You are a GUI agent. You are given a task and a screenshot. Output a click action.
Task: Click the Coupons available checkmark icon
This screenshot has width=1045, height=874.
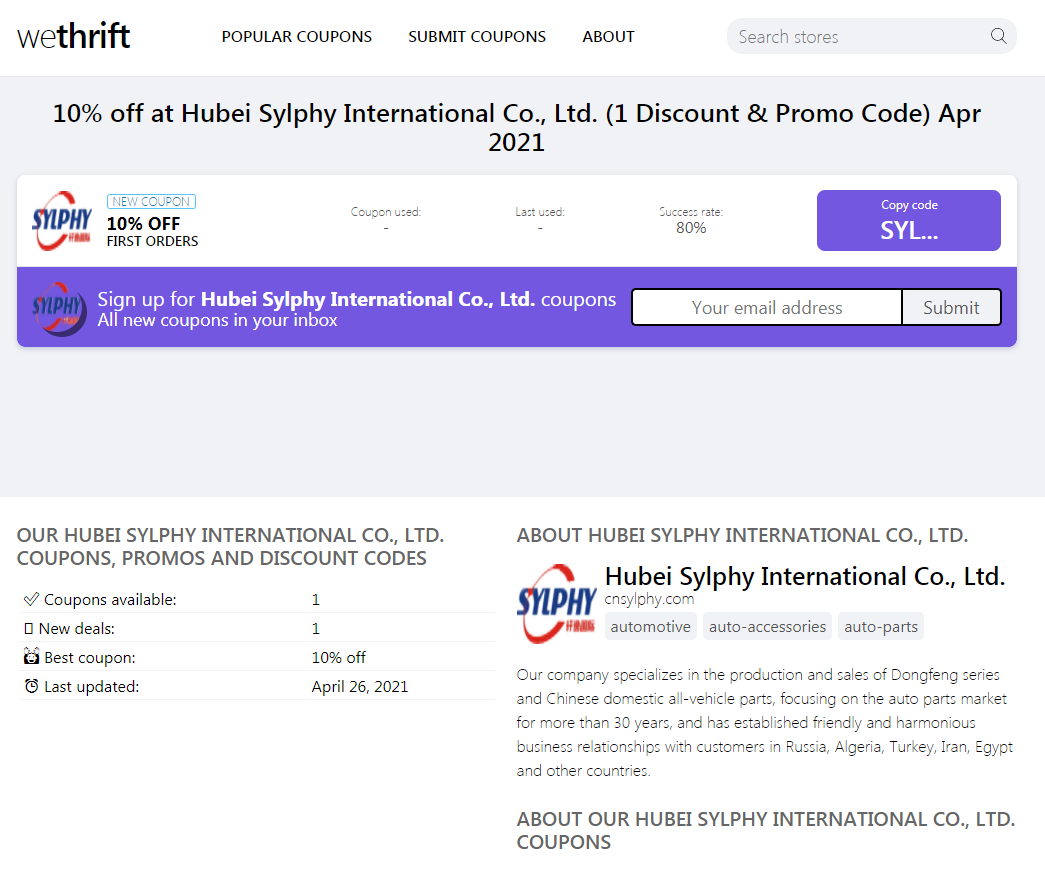tap(31, 599)
